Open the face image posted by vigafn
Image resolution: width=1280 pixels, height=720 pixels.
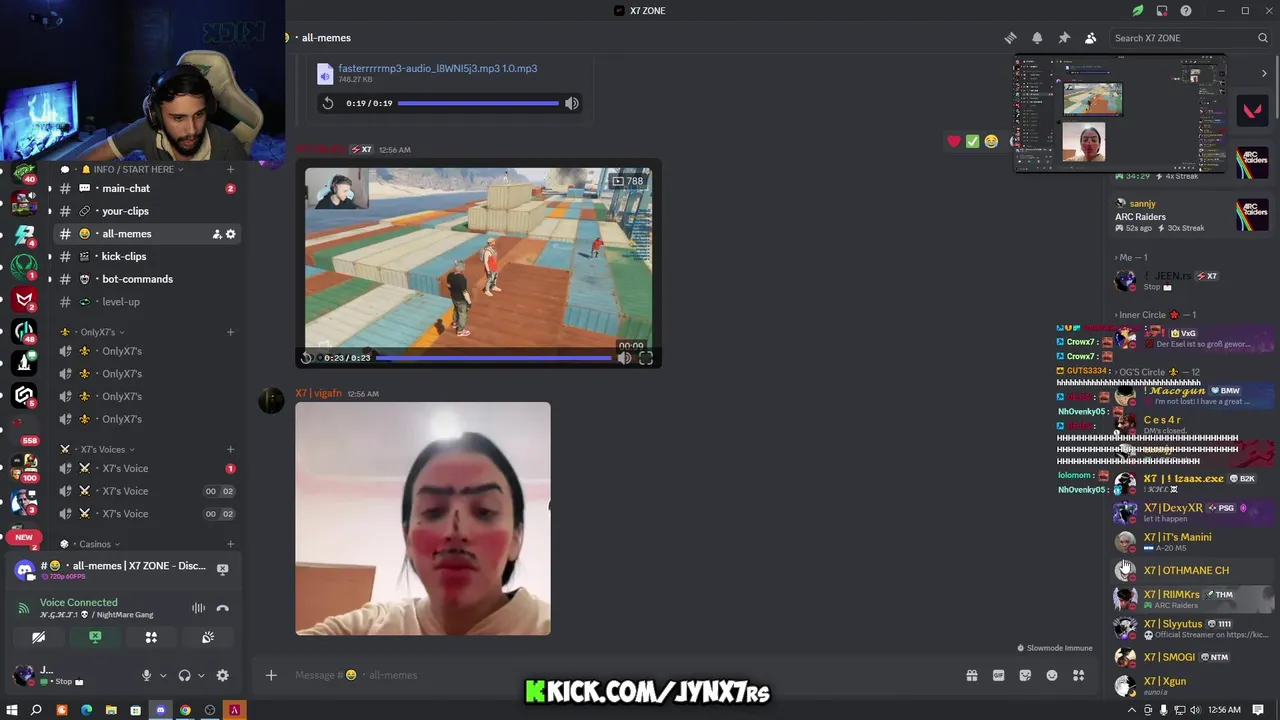[x=423, y=519]
